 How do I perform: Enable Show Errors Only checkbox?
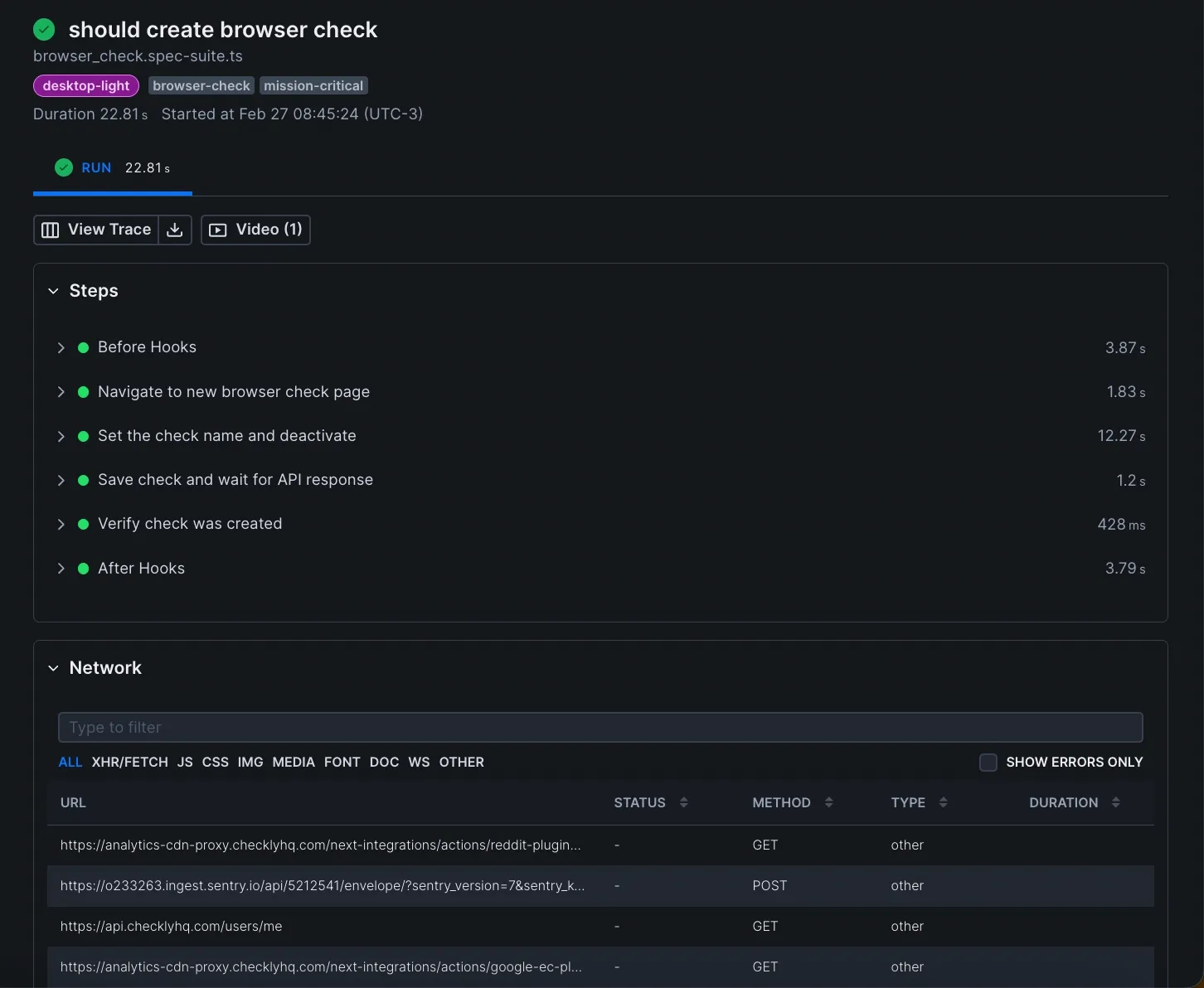(988, 763)
